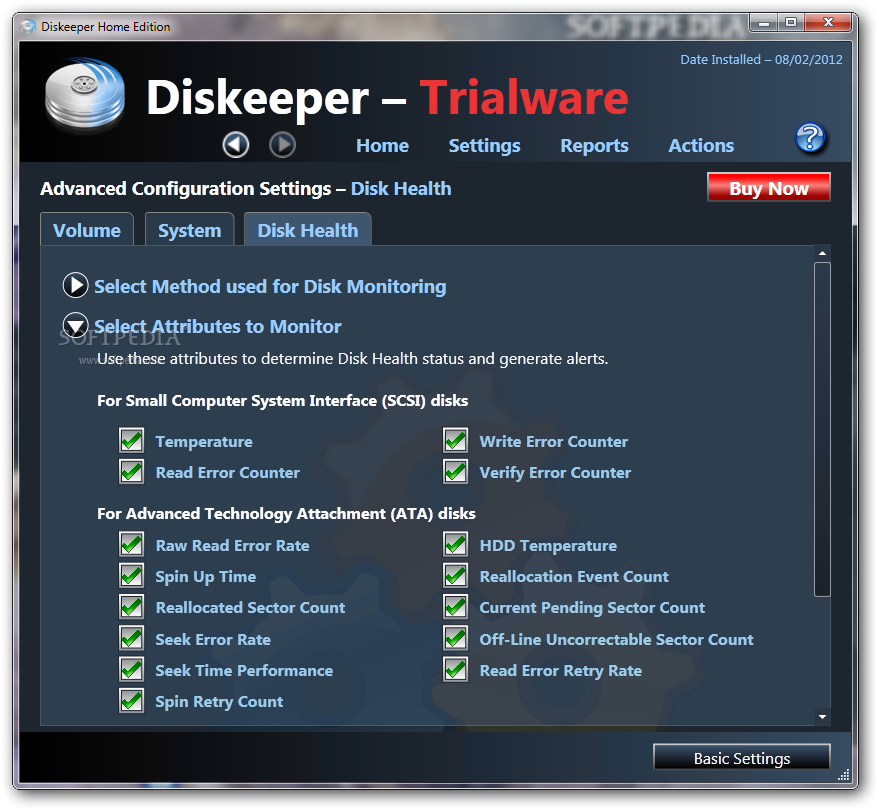Uncheck Read Error Counter checkbox

132,472
